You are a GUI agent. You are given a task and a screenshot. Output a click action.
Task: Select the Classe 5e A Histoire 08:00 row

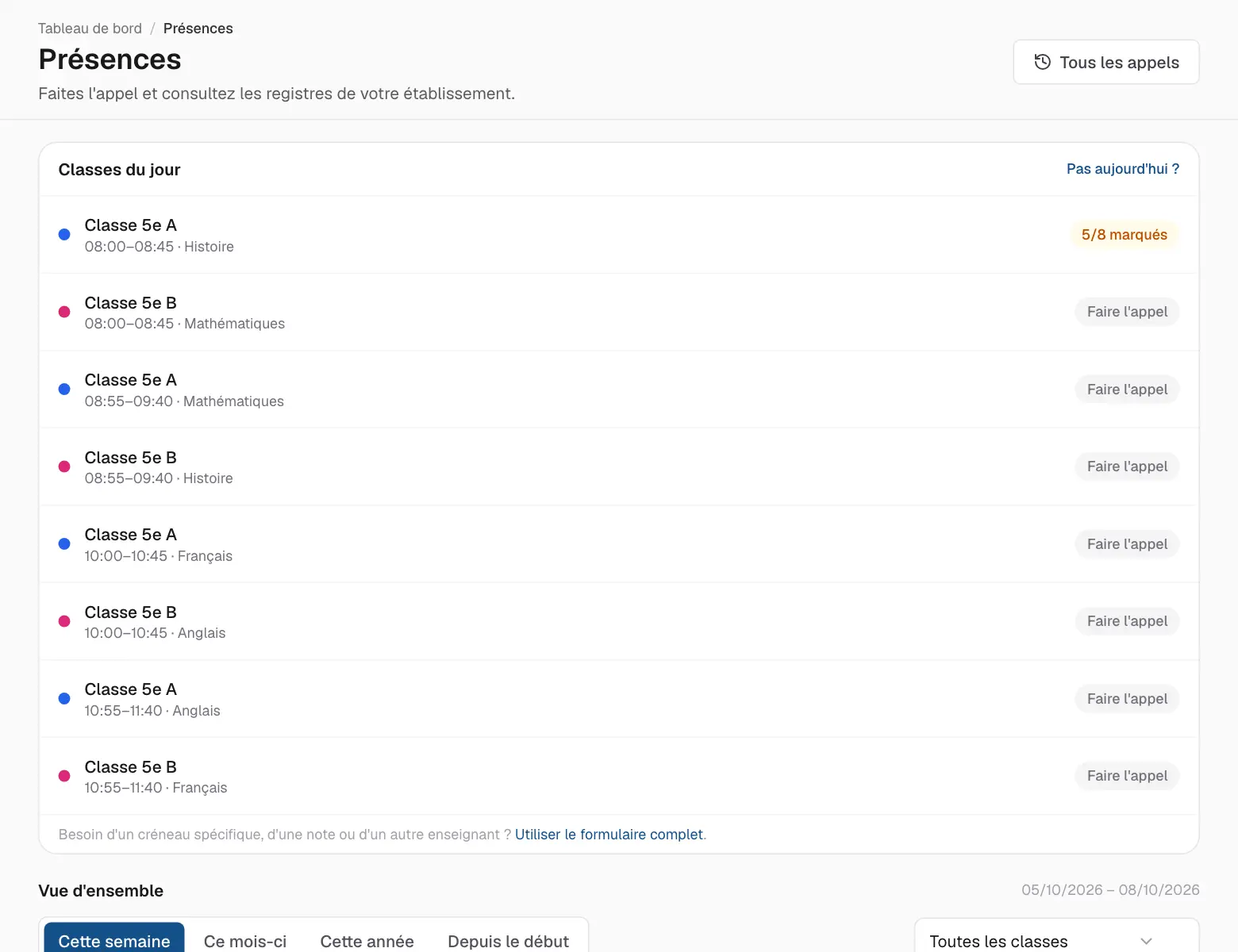pos(619,235)
